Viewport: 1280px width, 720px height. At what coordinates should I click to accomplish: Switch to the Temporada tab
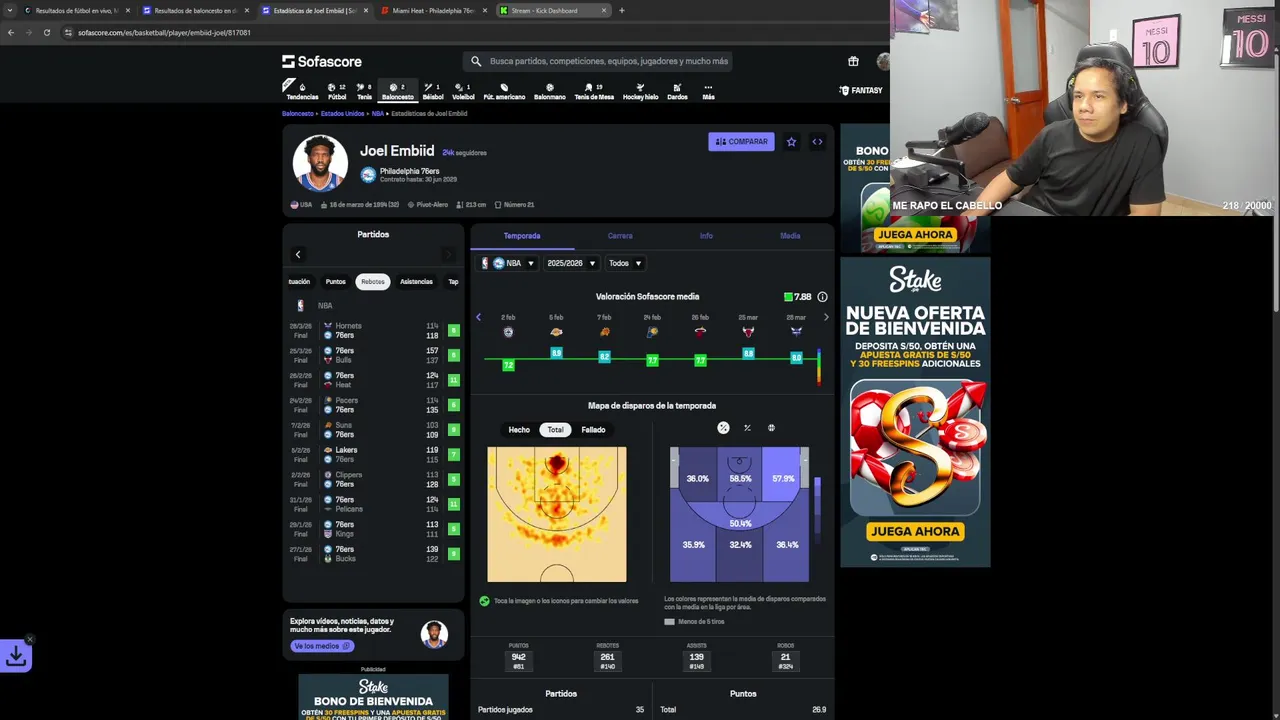522,236
